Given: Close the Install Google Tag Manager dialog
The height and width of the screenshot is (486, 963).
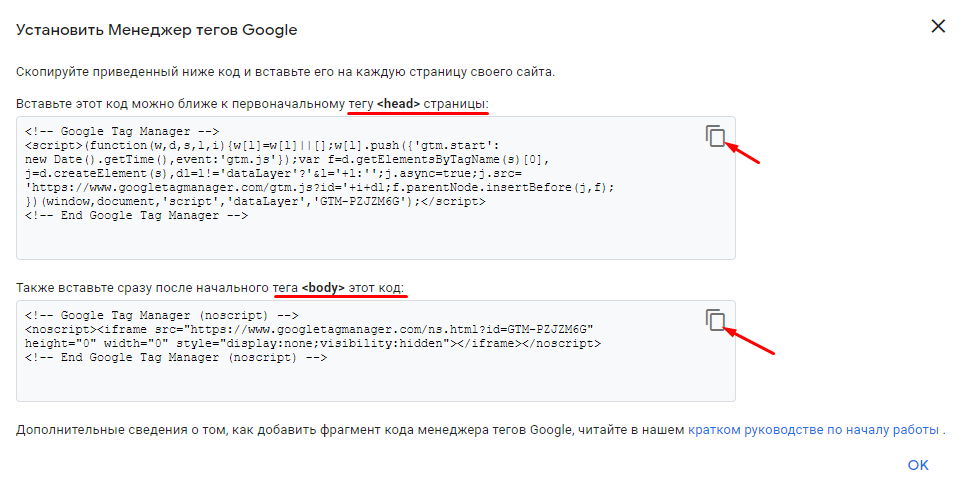Looking at the screenshot, I should [x=938, y=27].
